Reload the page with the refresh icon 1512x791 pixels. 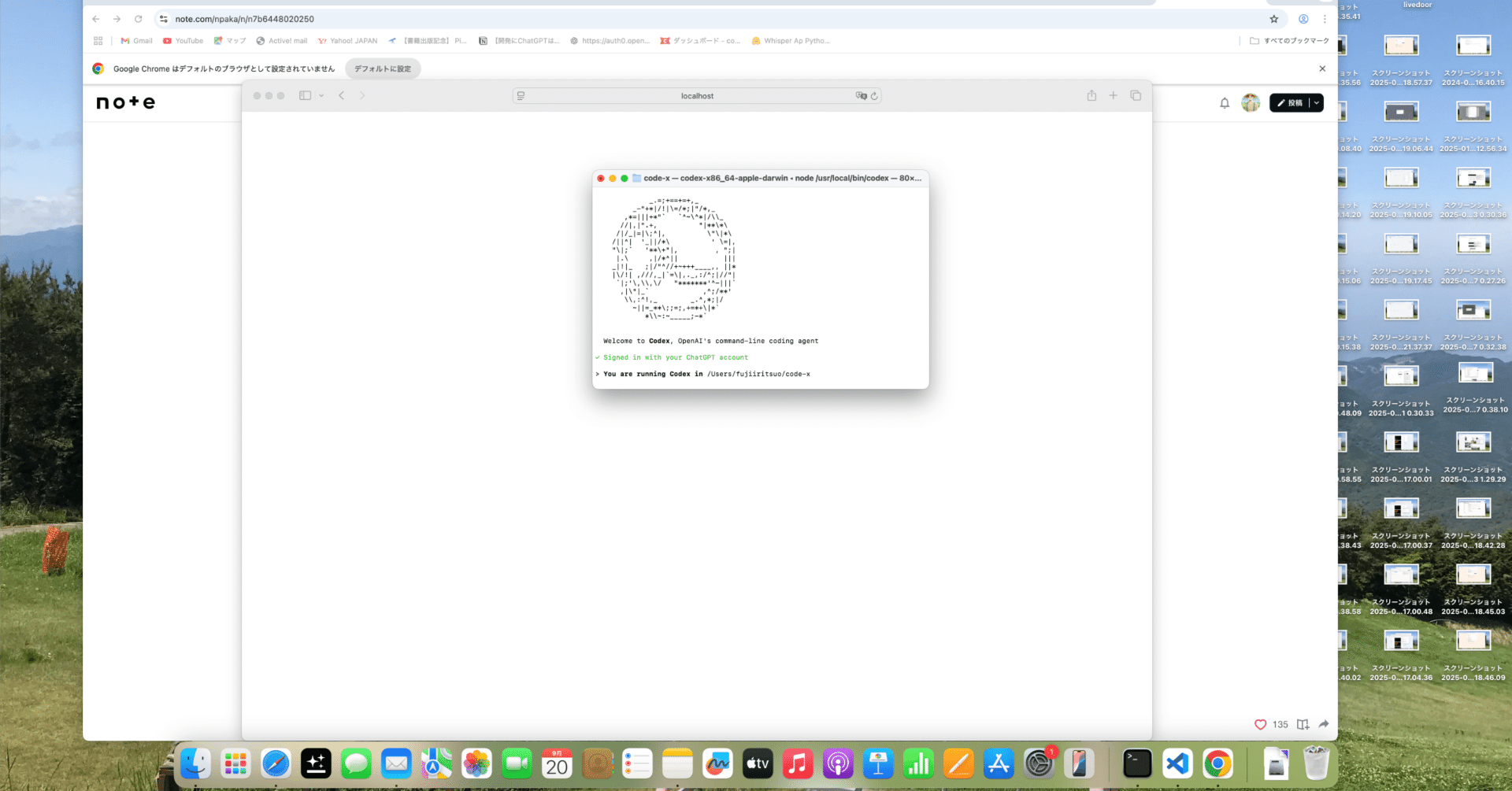point(138,19)
